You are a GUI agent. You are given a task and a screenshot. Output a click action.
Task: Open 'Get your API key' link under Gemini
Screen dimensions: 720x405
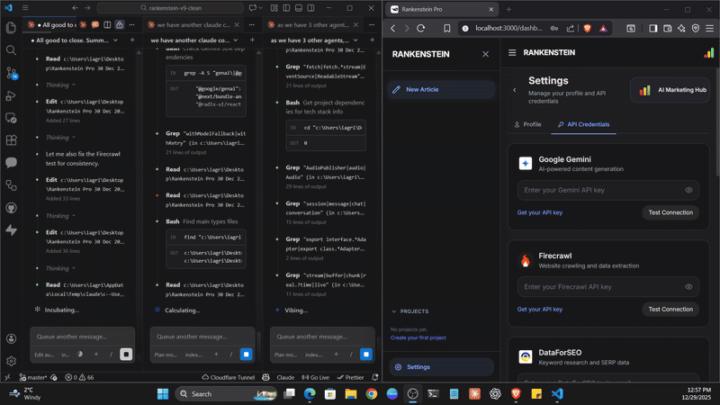[x=540, y=213]
